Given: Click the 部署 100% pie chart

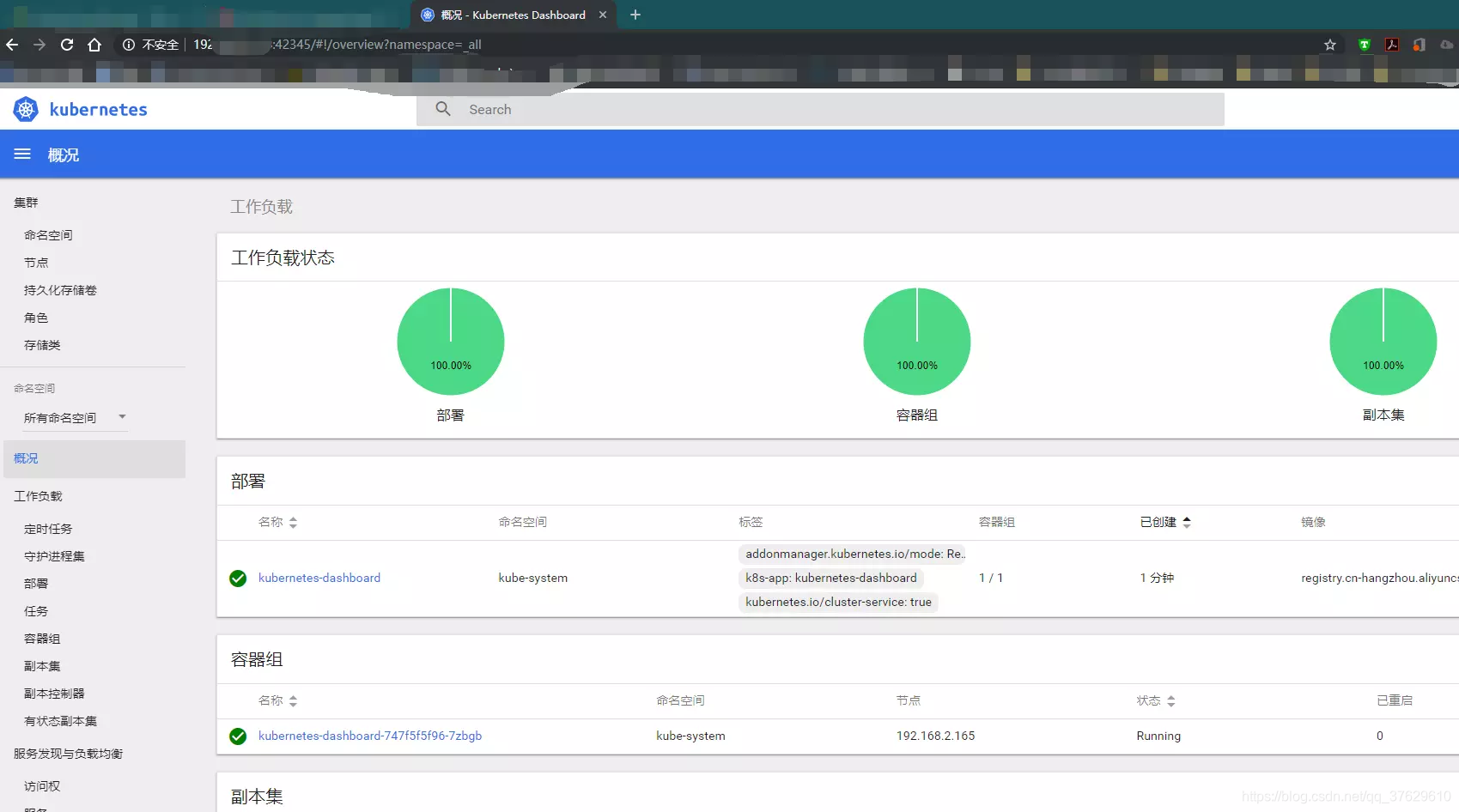Looking at the screenshot, I should click(x=451, y=342).
